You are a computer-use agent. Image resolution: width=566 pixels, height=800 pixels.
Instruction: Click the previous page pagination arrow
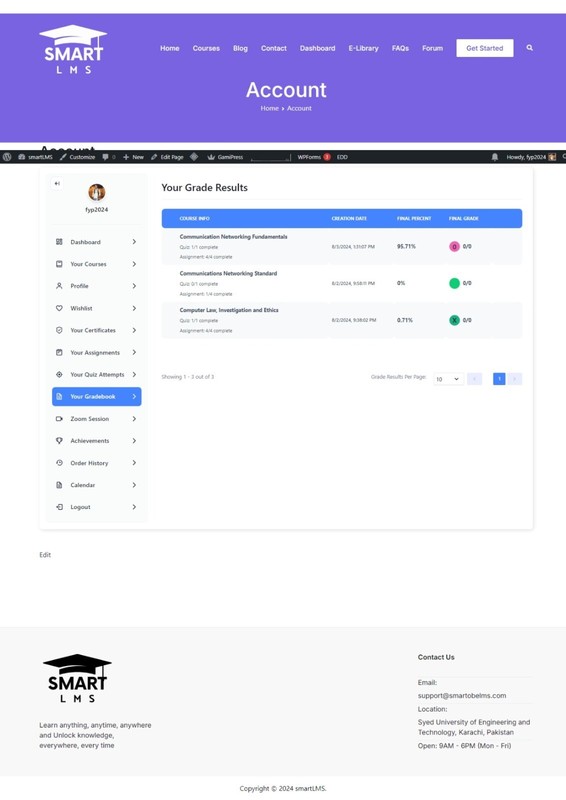pyautogui.click(x=474, y=379)
